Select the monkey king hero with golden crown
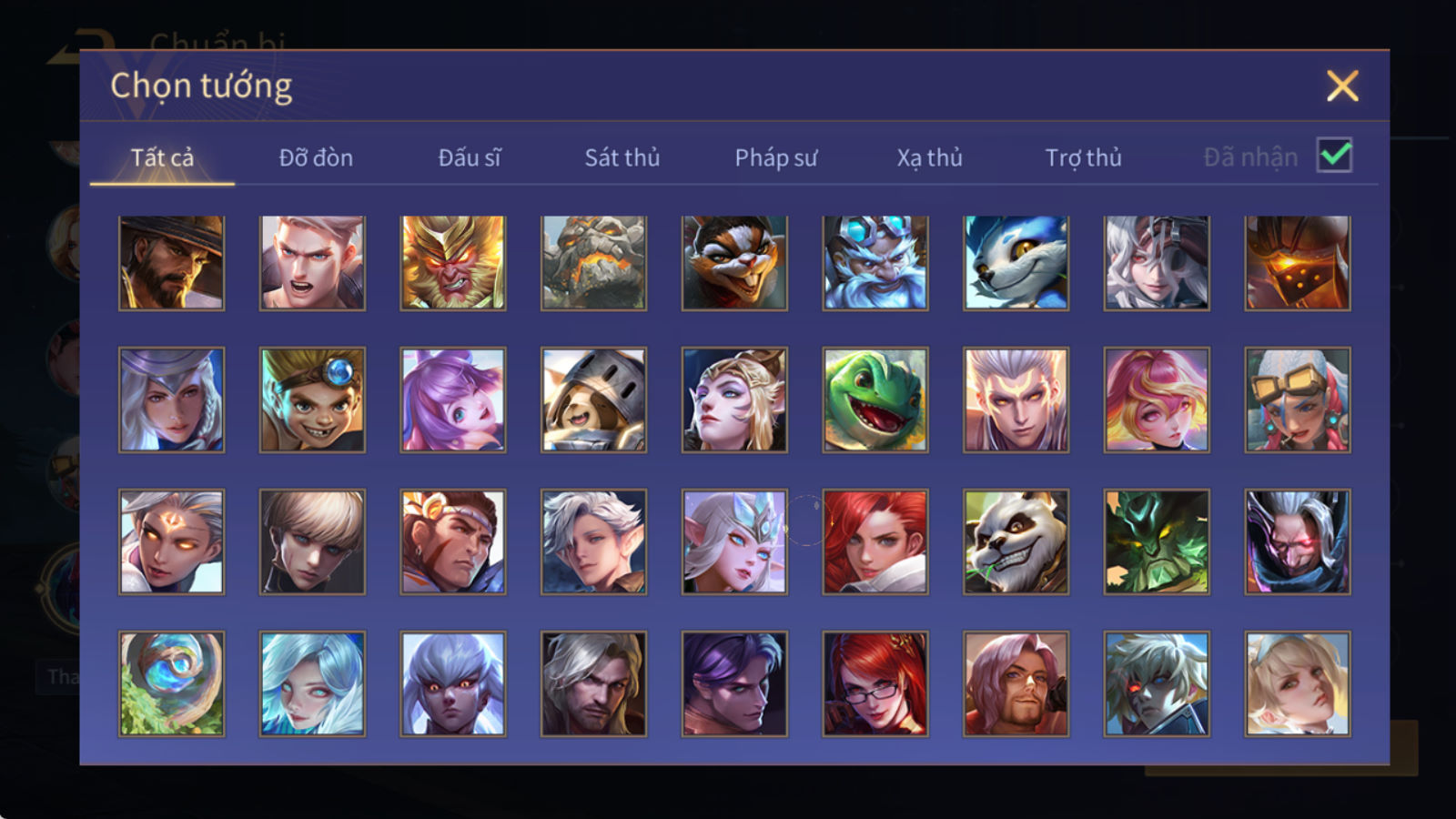 pyautogui.click(x=453, y=263)
